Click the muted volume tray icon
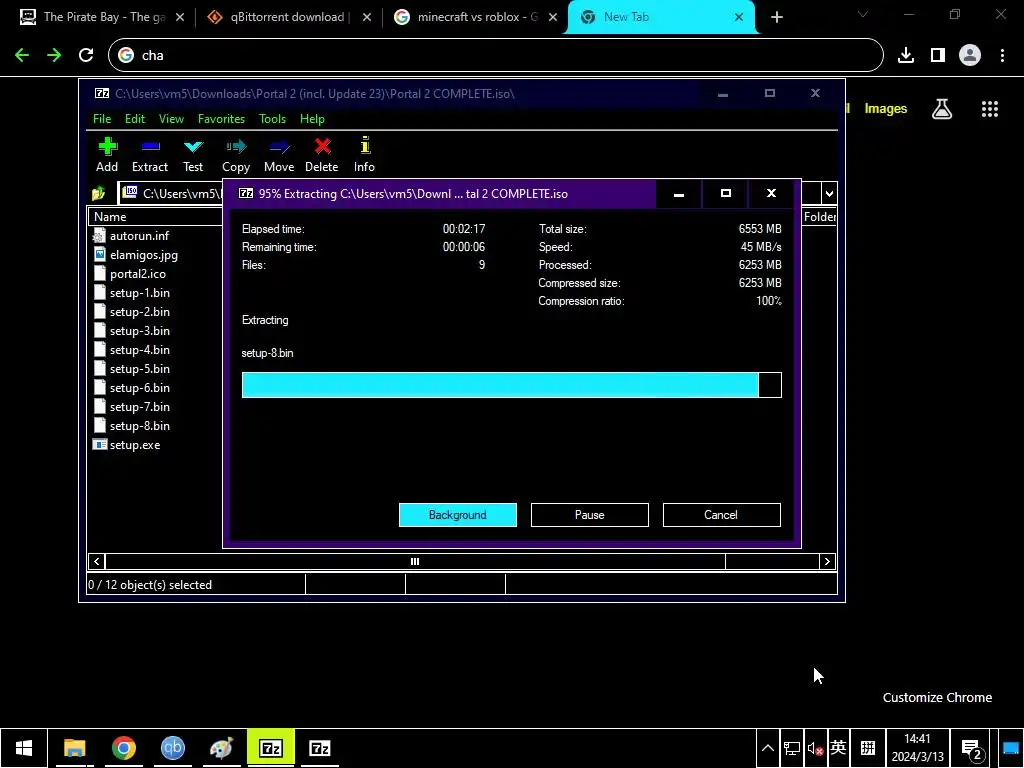This screenshot has height=768, width=1024. [815, 748]
